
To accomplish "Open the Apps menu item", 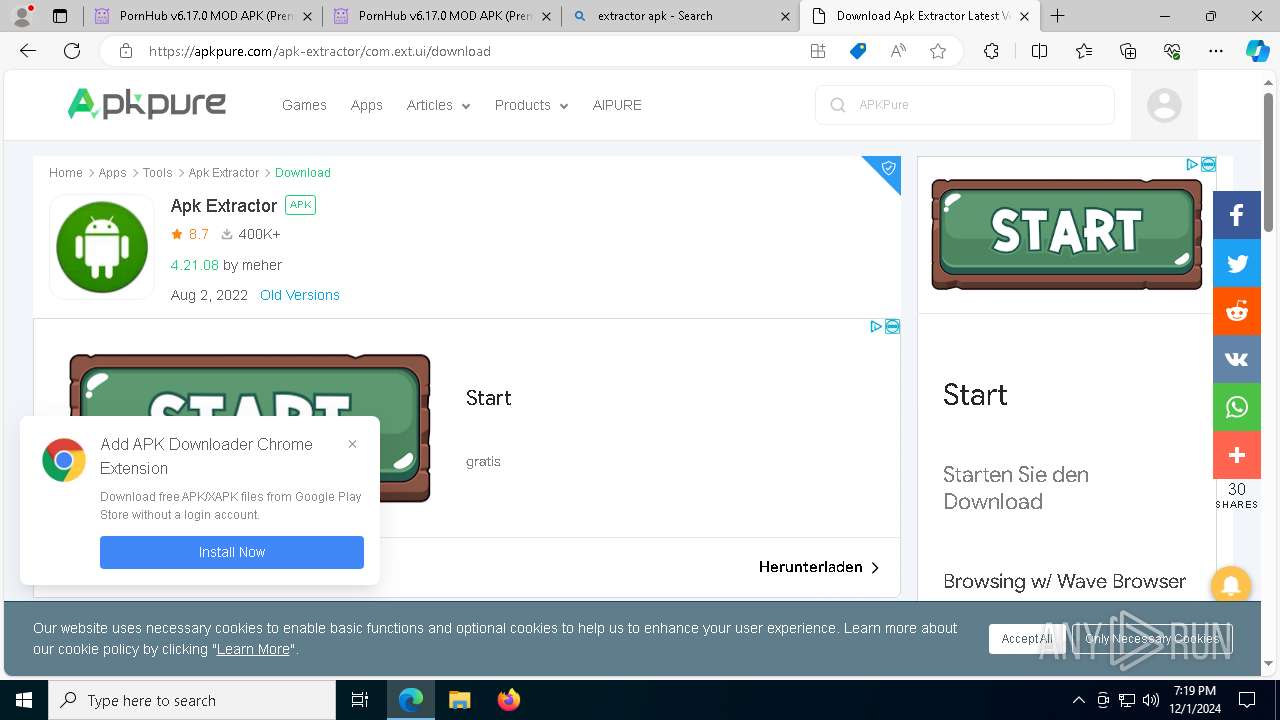I will 366,105.
